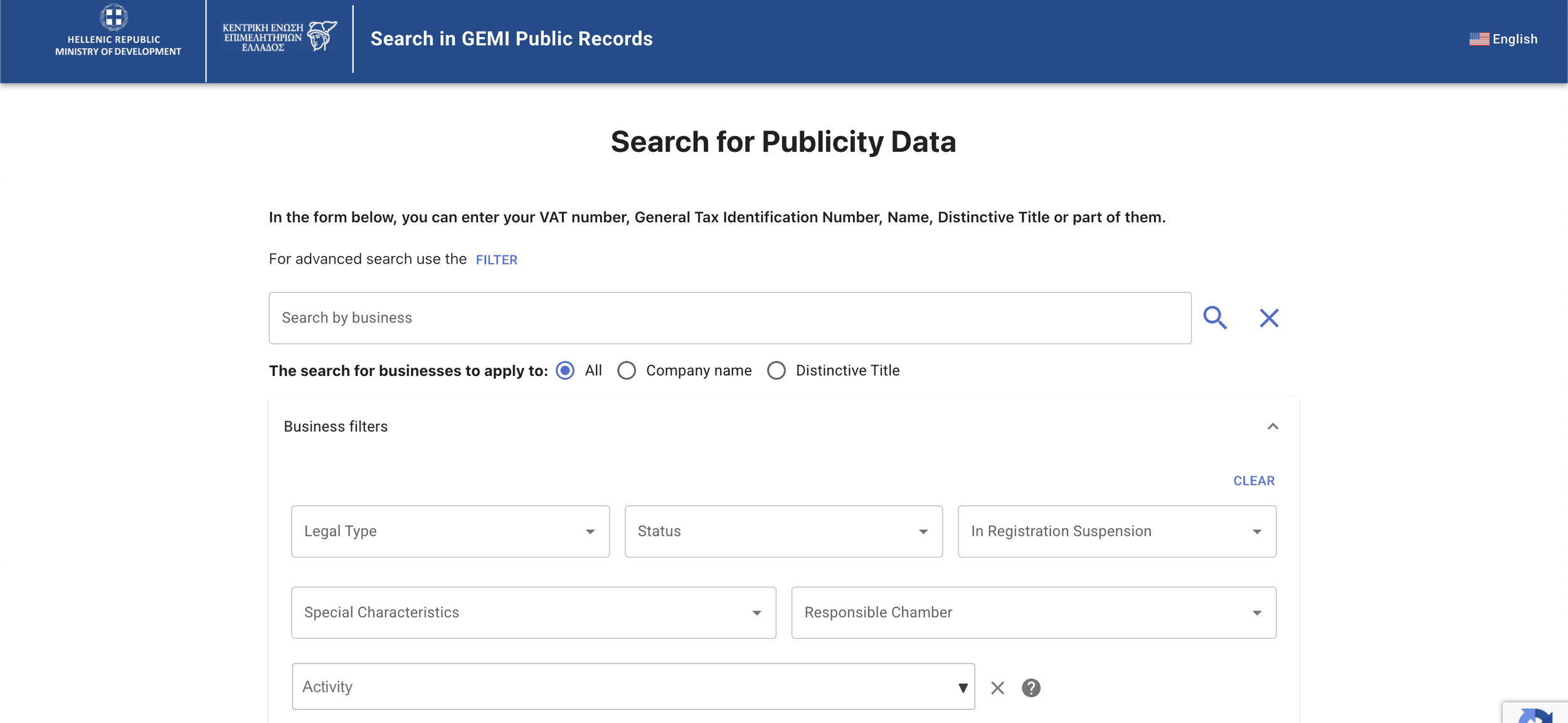Select the Company name radio option
Viewport: 1568px width, 723px height.
627,370
